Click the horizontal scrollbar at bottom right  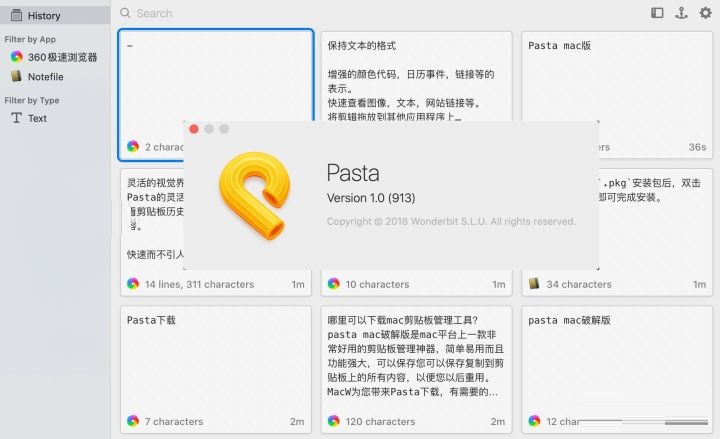pyautogui.click(x=643, y=422)
